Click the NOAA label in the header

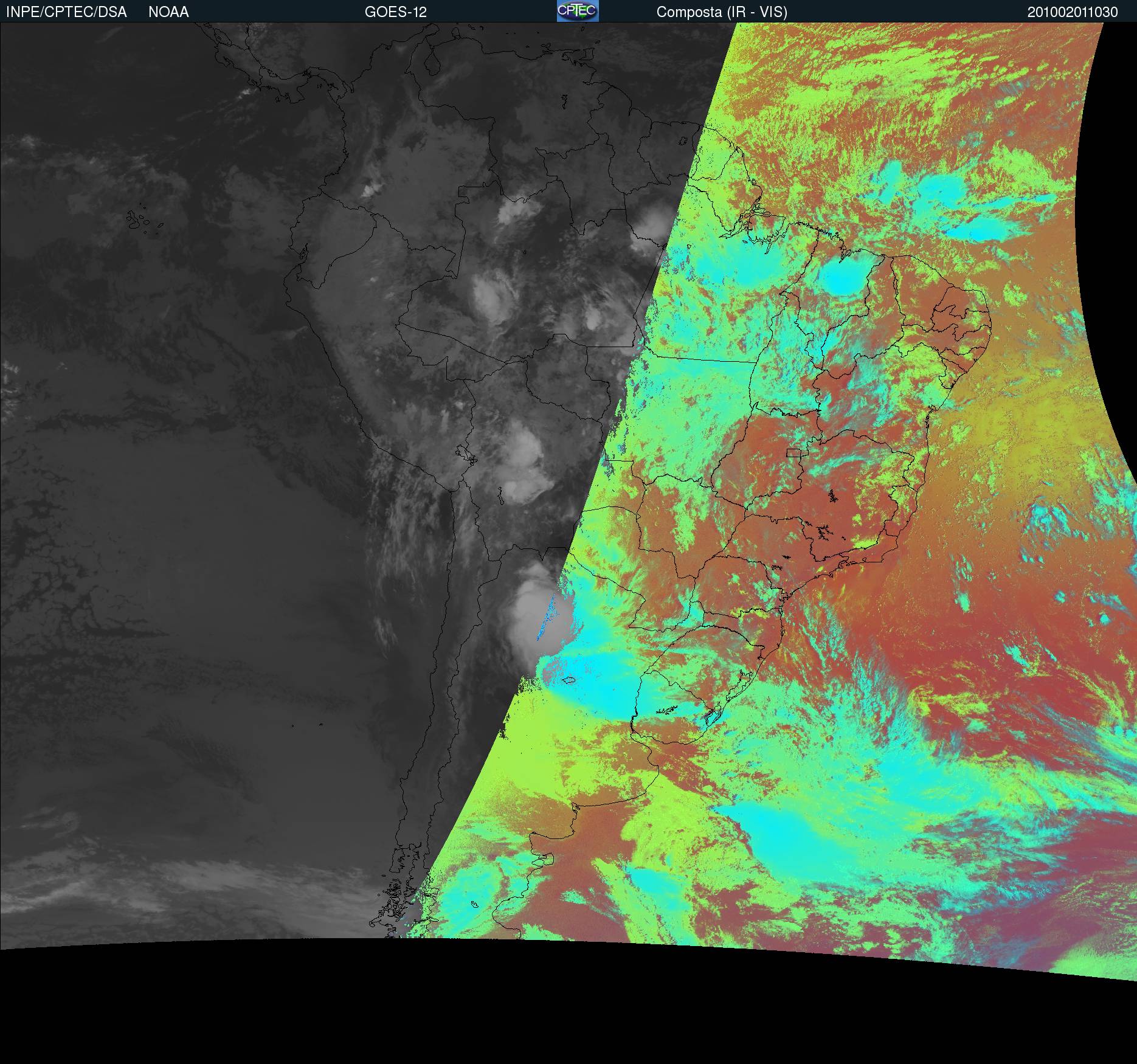pos(168,12)
